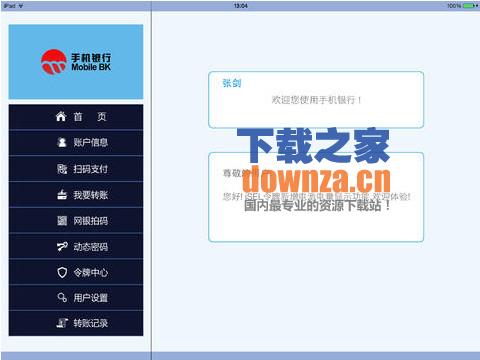Click the 手机银行 Mobile BK title text
Image resolution: width=480 pixels, height=360 pixels.
pos(91,62)
